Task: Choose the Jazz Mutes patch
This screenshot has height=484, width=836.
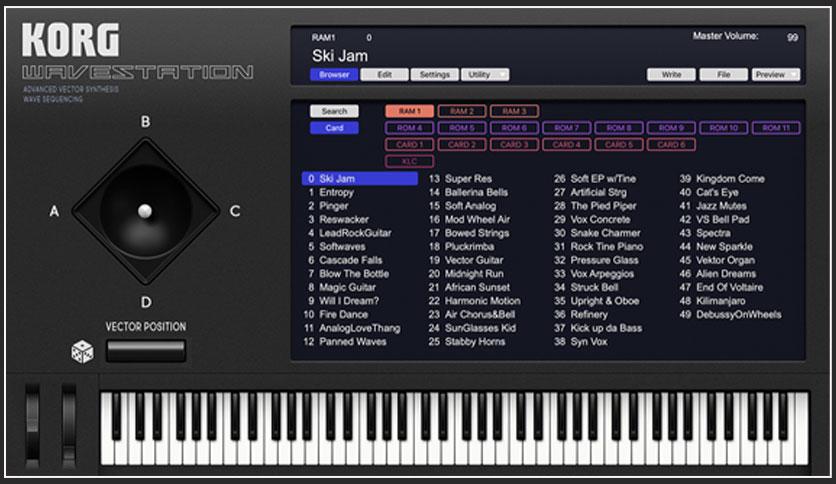Action: (721, 206)
